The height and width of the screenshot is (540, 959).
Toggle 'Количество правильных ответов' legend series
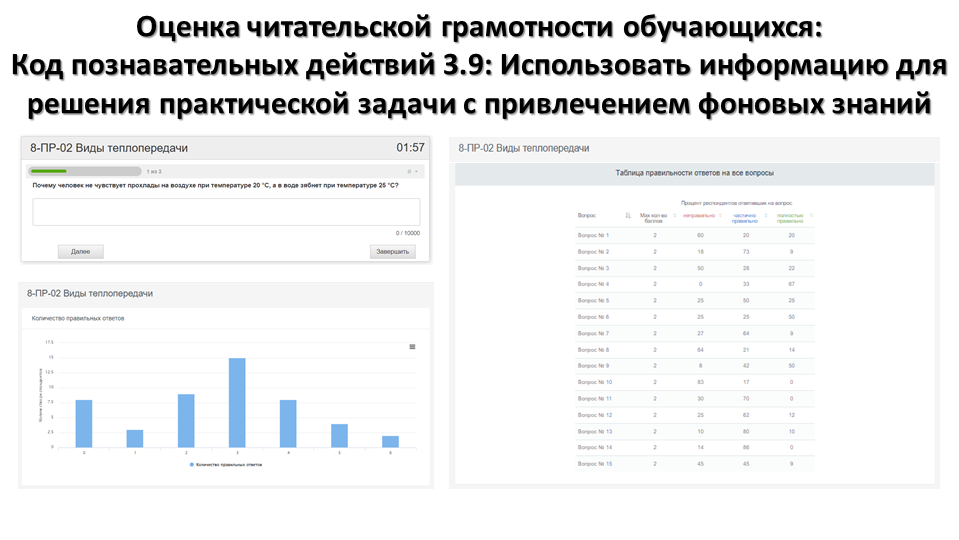point(226,465)
